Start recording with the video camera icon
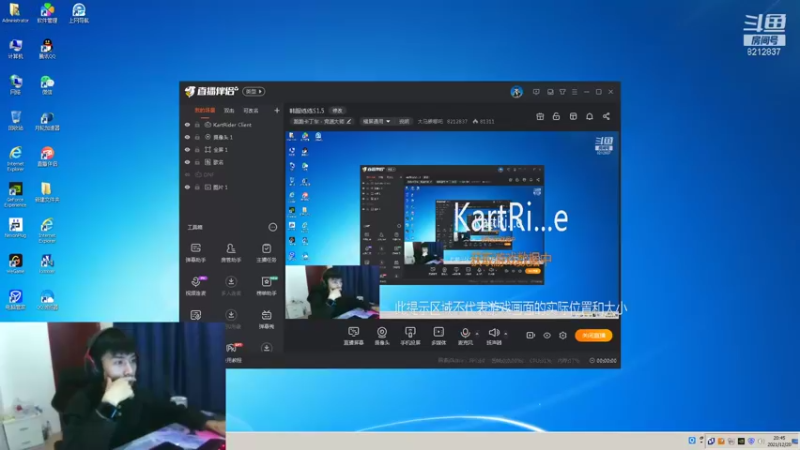 click(531, 335)
